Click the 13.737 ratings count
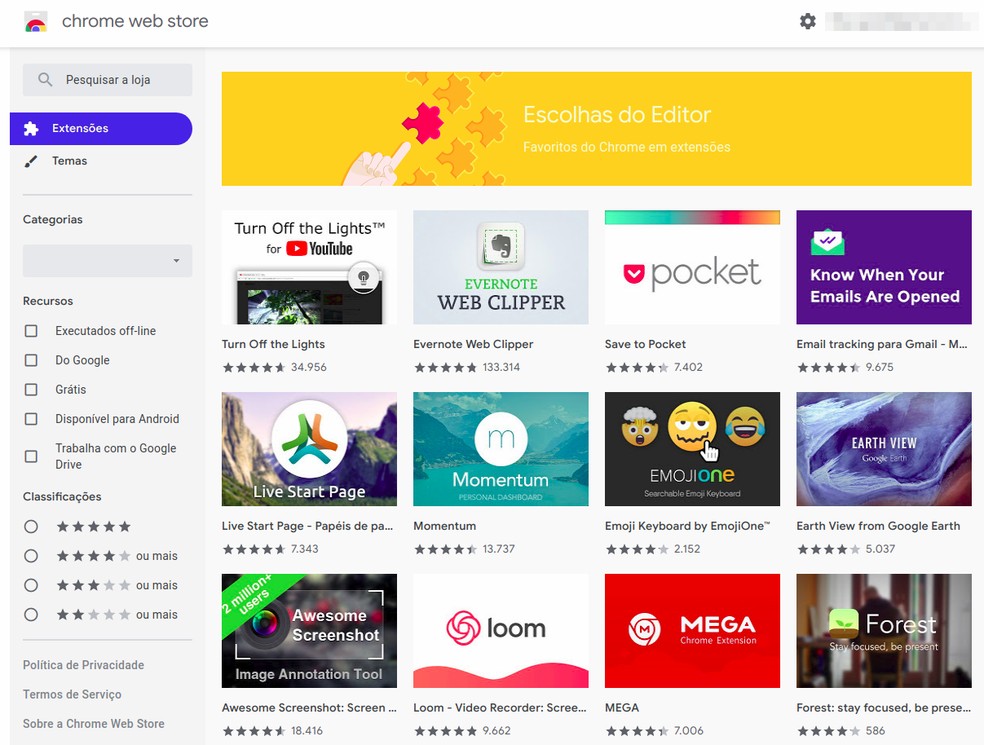Image resolution: width=984 pixels, height=745 pixels. point(498,549)
